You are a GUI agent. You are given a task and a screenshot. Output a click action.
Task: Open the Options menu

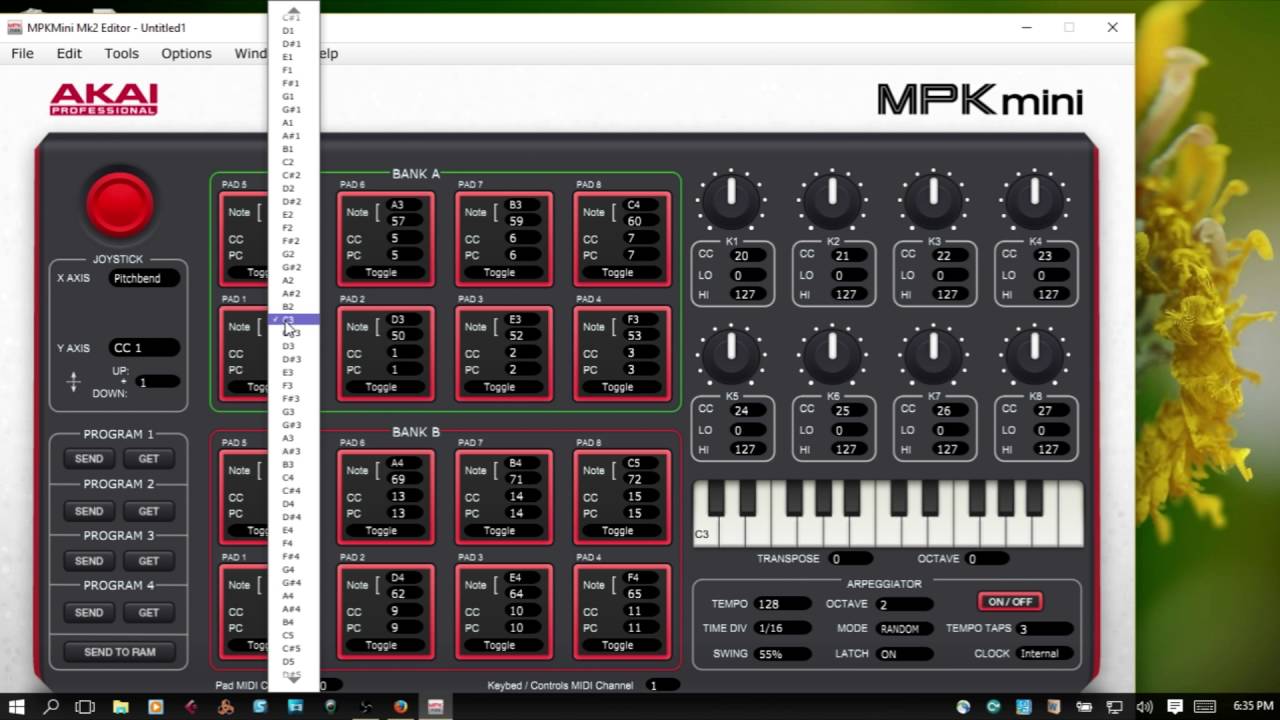click(x=187, y=54)
